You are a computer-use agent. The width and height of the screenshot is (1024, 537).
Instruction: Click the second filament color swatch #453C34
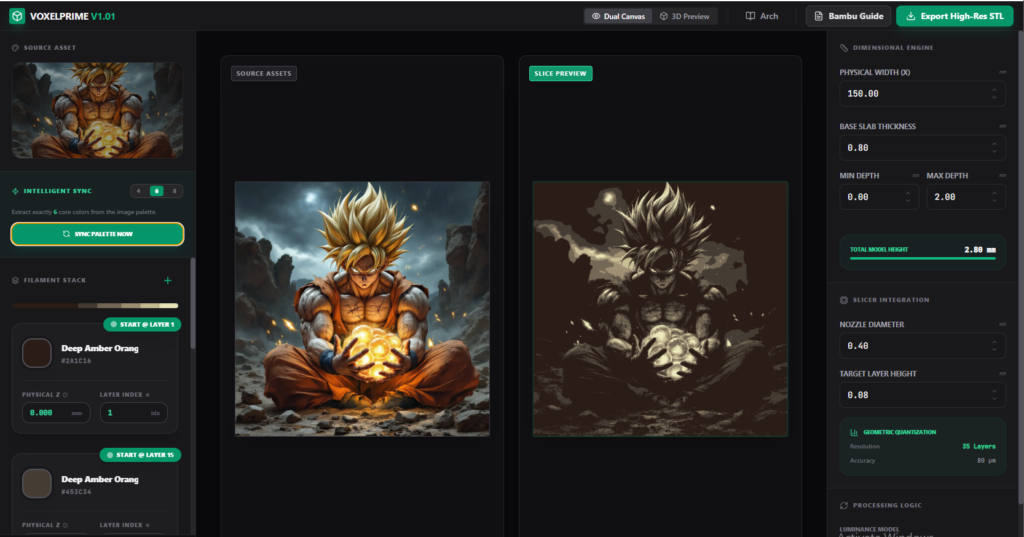click(37, 484)
